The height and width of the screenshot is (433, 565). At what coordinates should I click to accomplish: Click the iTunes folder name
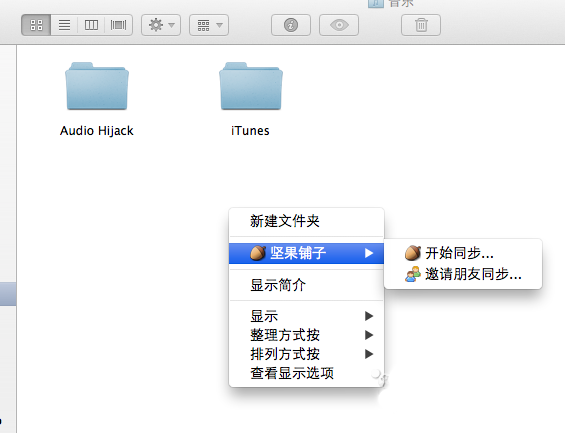[x=250, y=130]
